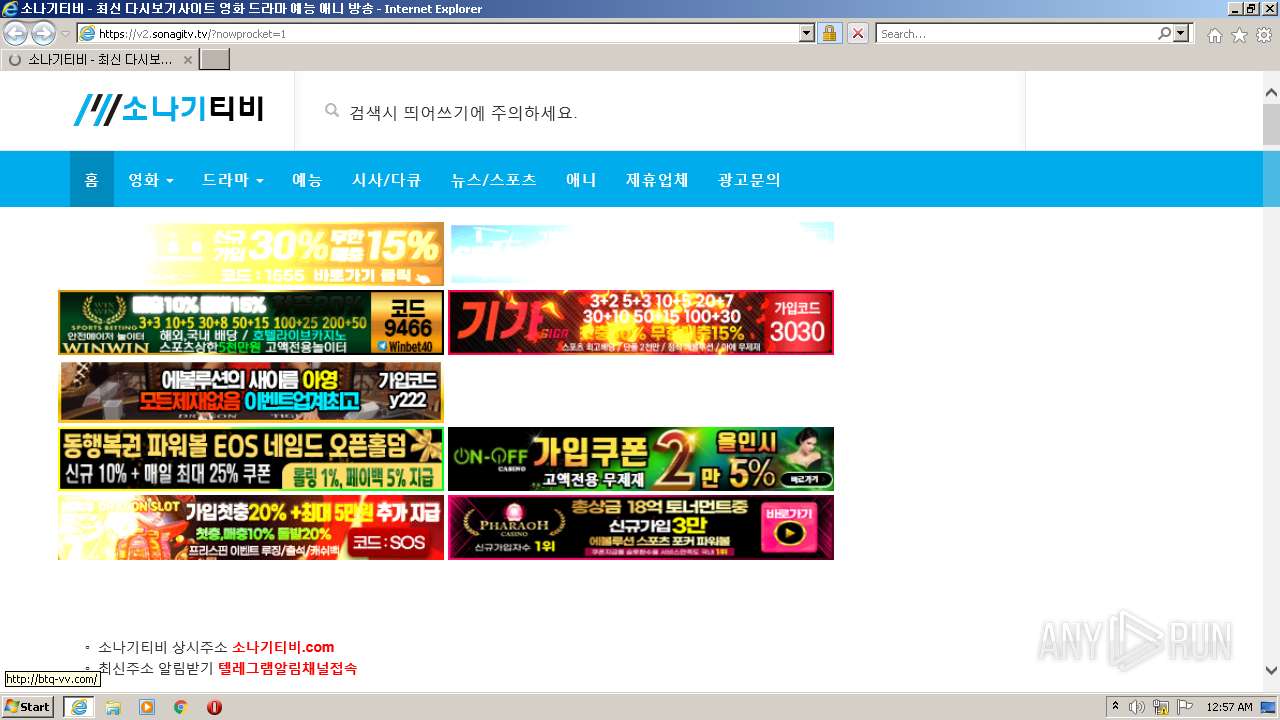Screen dimensions: 1280x720
Task: Stop loading with the red X button
Action: 857,33
